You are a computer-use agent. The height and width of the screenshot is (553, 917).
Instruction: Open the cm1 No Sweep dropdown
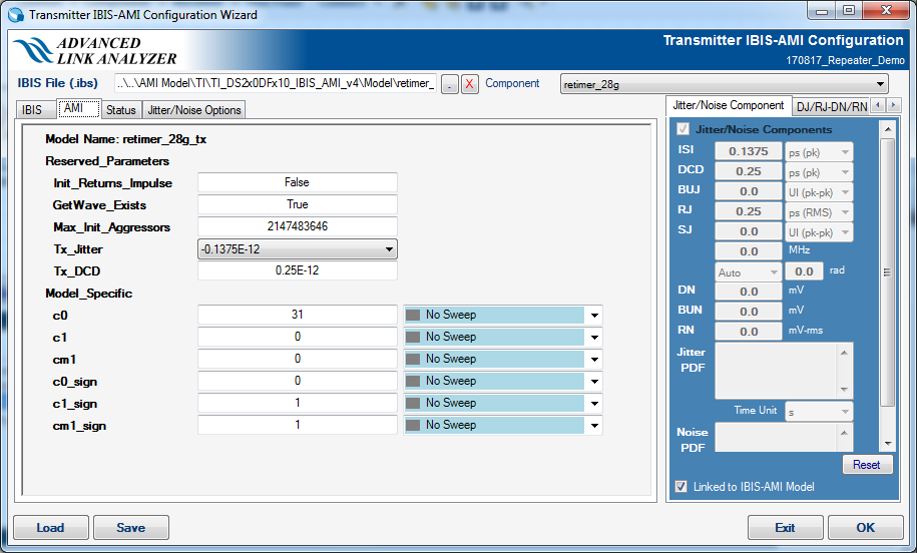click(x=503, y=359)
